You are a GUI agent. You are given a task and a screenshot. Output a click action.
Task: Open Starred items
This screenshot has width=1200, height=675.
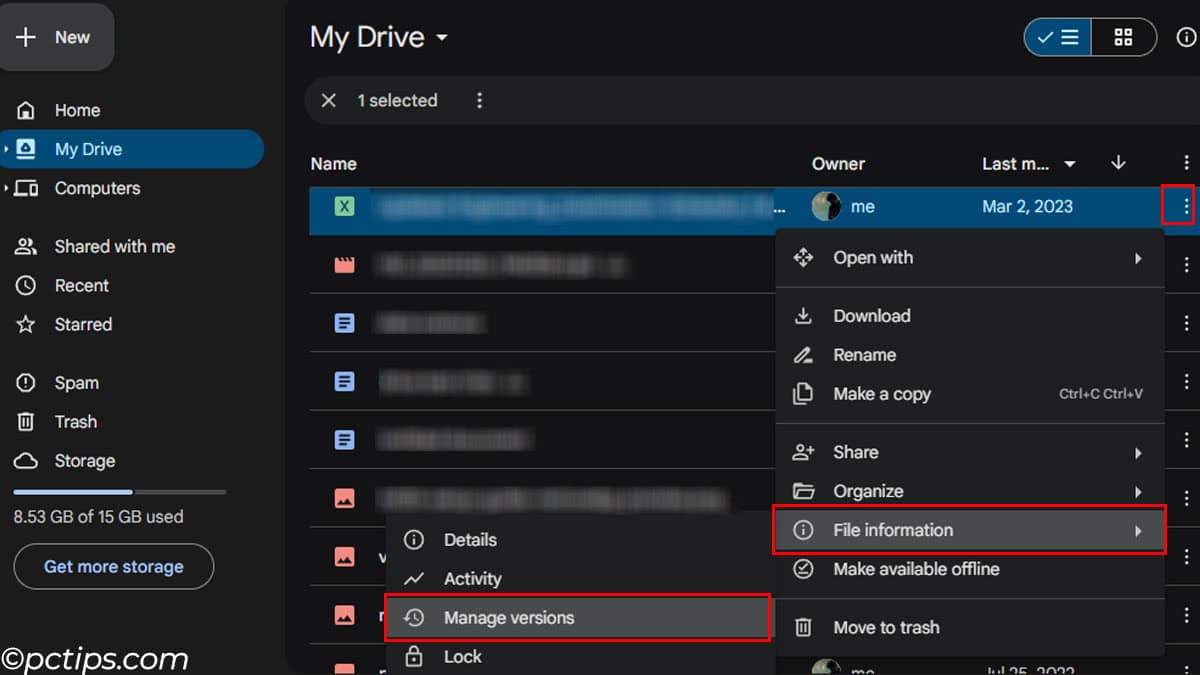[x=83, y=324]
